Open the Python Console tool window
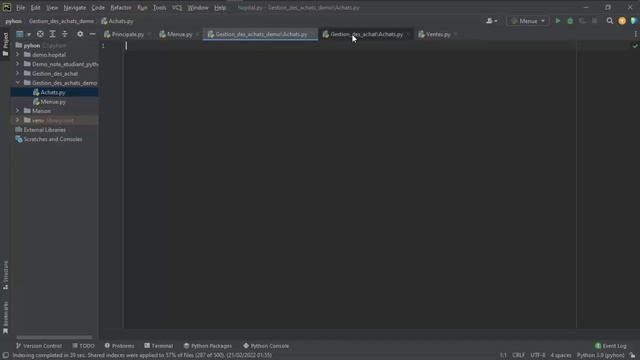640x360 pixels. [266, 346]
